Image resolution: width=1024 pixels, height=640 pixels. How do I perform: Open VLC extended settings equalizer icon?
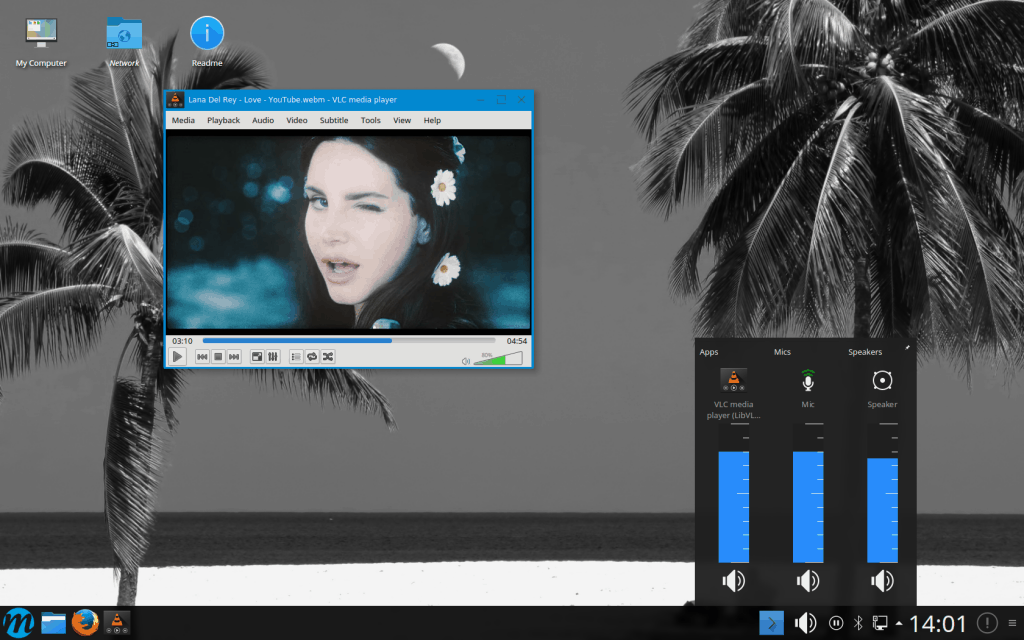click(x=273, y=357)
